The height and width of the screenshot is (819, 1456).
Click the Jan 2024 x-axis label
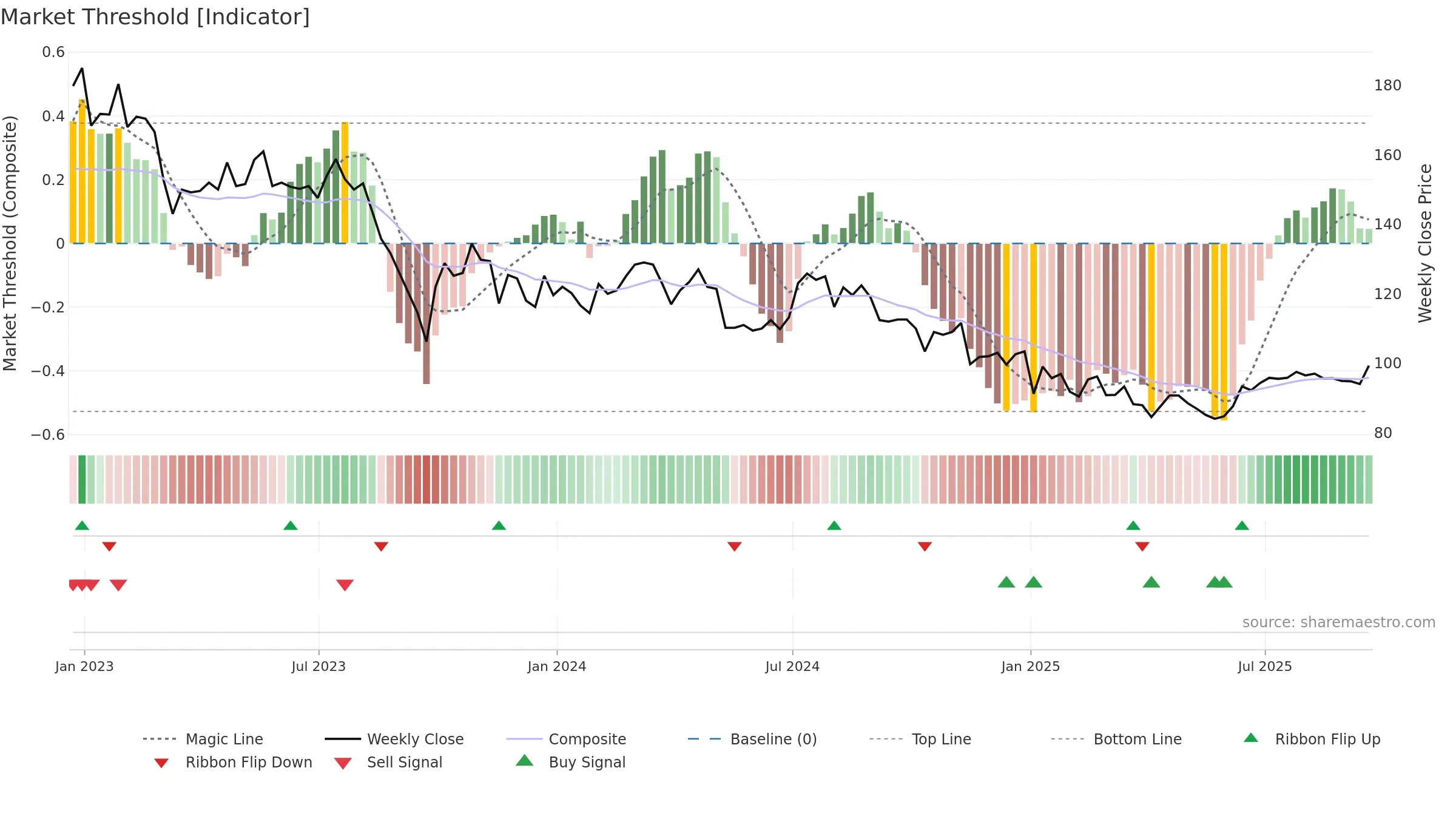557,666
